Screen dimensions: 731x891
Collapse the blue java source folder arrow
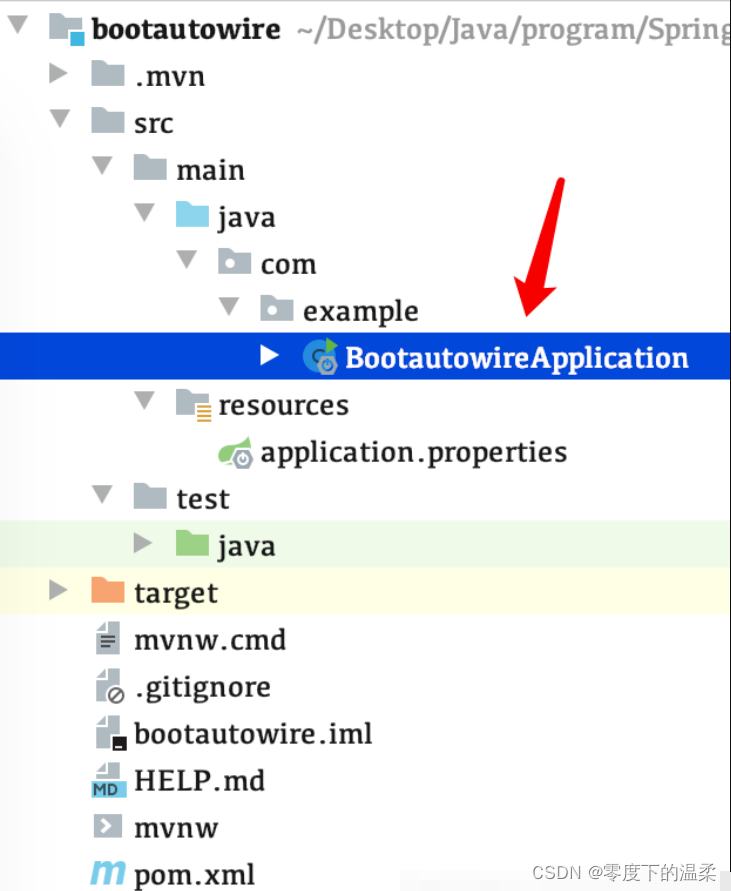144,213
